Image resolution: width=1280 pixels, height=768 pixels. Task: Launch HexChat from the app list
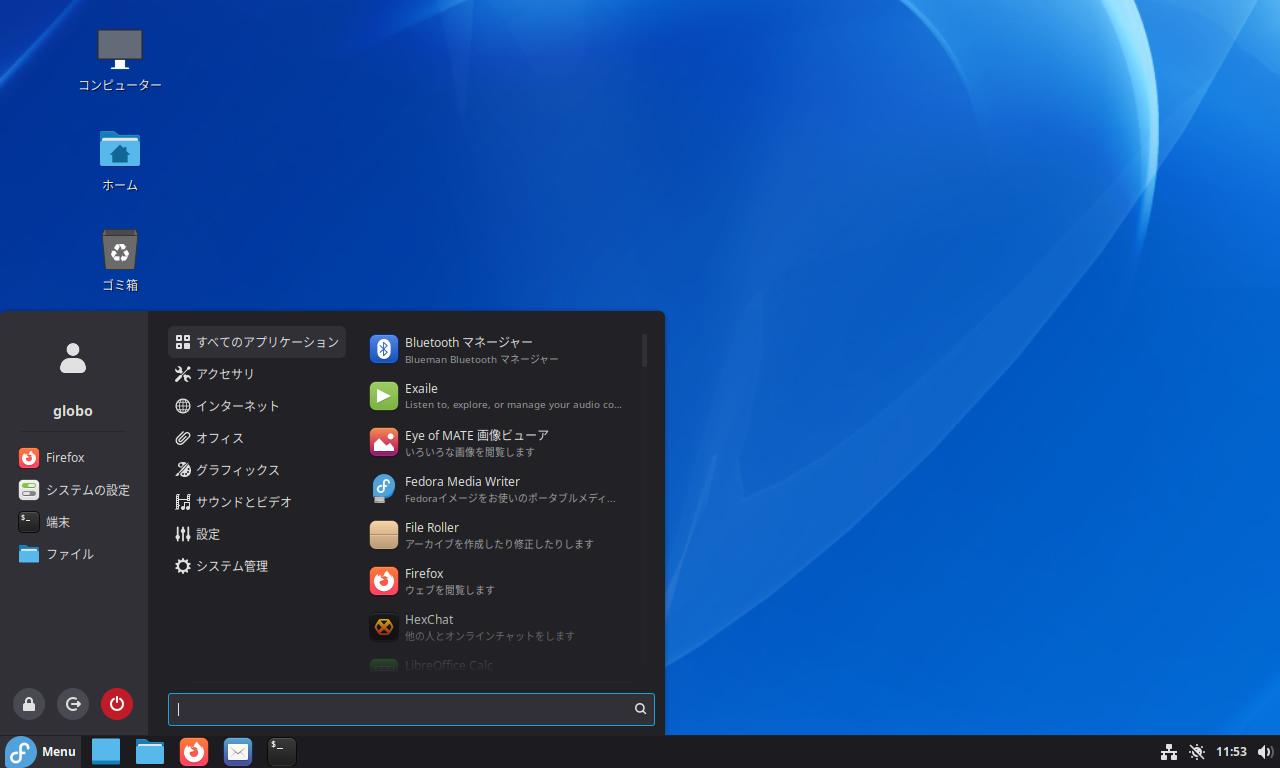429,626
